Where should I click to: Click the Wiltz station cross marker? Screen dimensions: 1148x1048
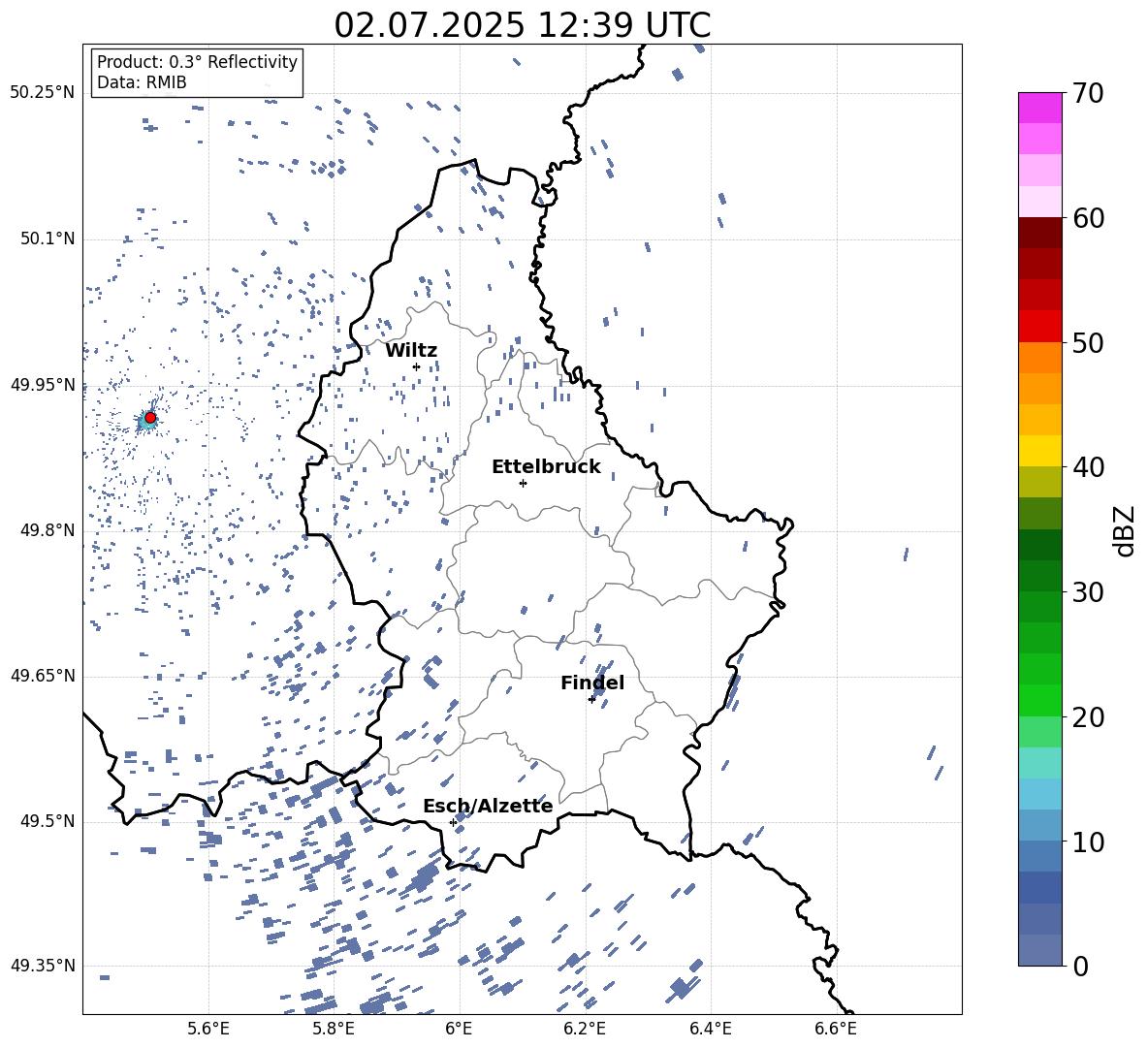tap(416, 366)
